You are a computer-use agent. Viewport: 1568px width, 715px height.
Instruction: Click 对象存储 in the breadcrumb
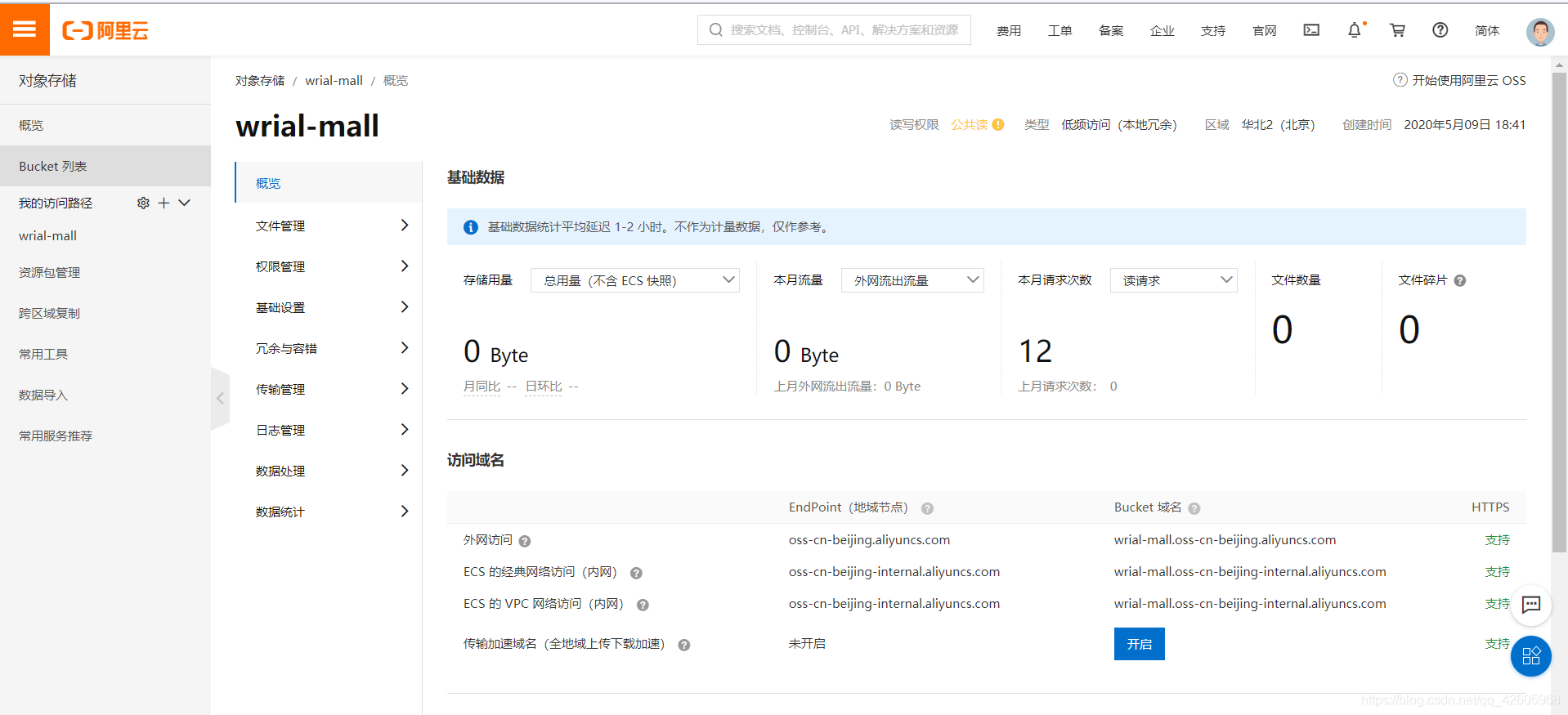pyautogui.click(x=260, y=80)
